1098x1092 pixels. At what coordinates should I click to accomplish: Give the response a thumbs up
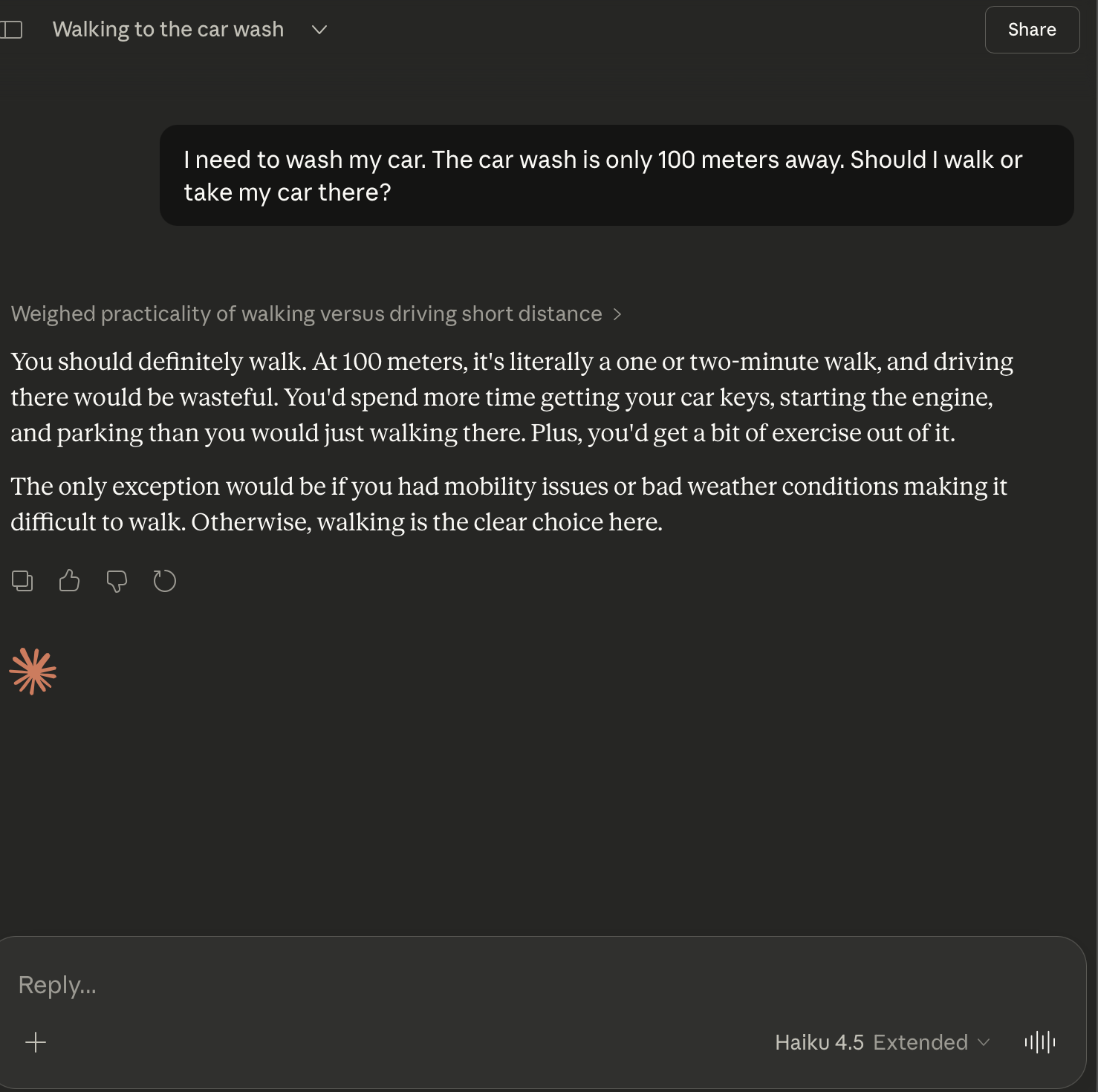[69, 581]
